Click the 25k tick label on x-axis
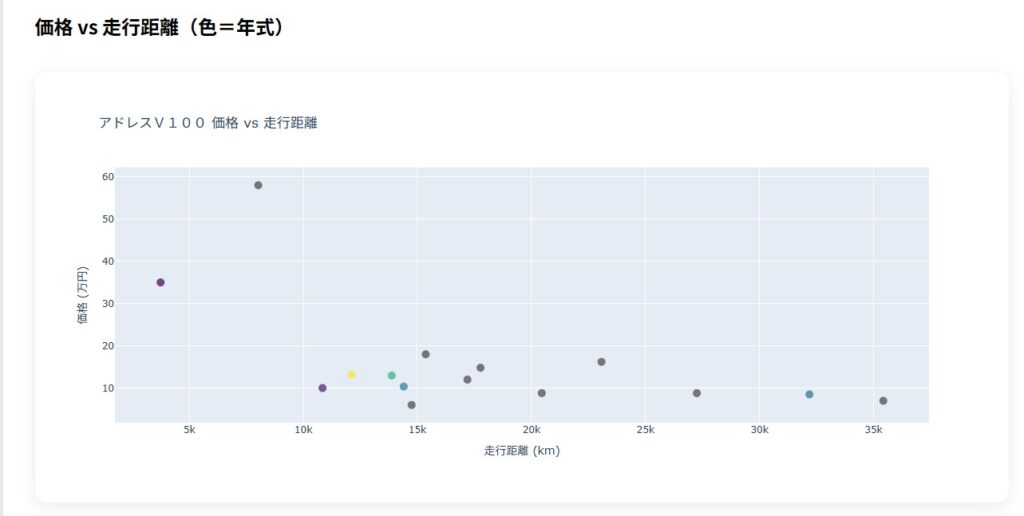The width and height of the screenshot is (1024, 516). tap(645, 430)
